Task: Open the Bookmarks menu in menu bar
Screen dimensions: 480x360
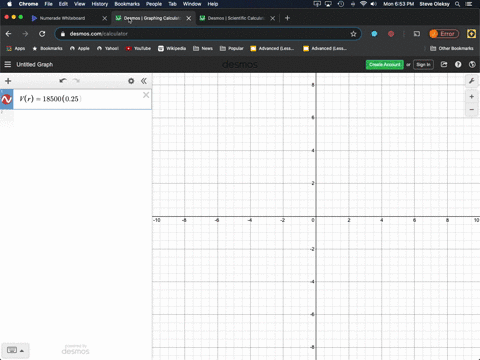Action: coord(127,4)
